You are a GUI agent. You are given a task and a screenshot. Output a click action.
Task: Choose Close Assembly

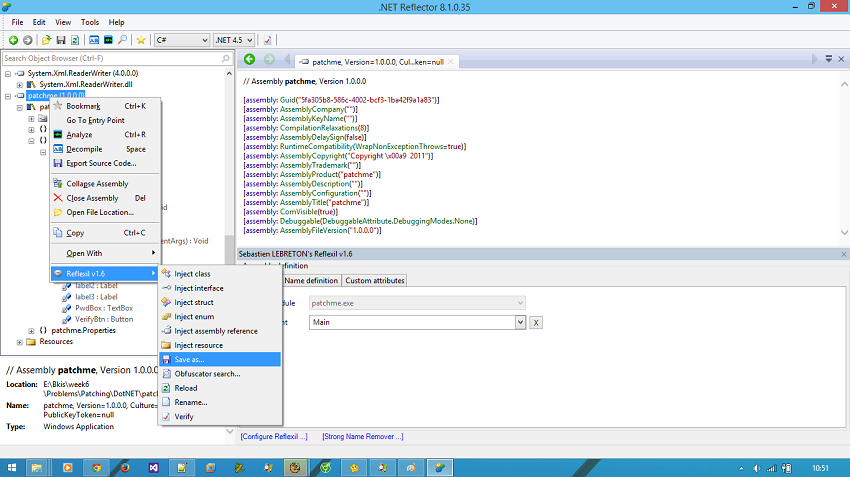point(106,198)
